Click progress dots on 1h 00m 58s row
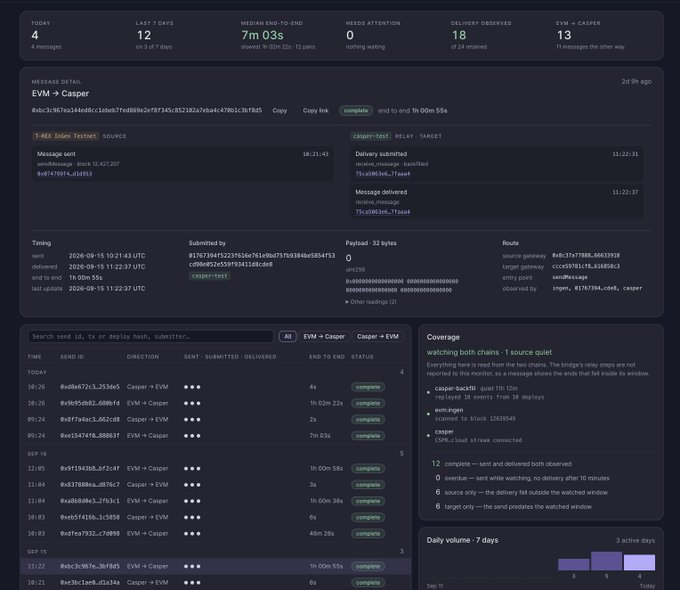Screen dimensions: 680x590 coord(192,469)
